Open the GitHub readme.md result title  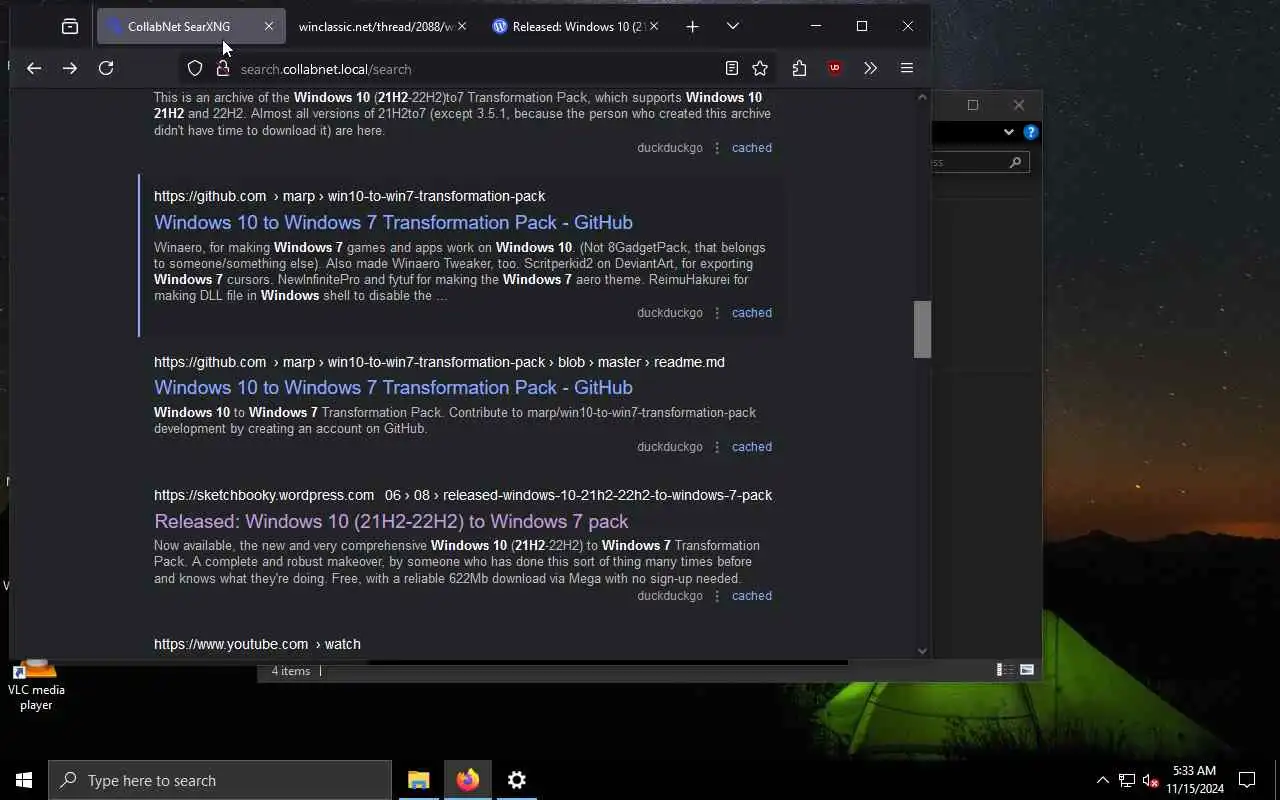coord(393,387)
